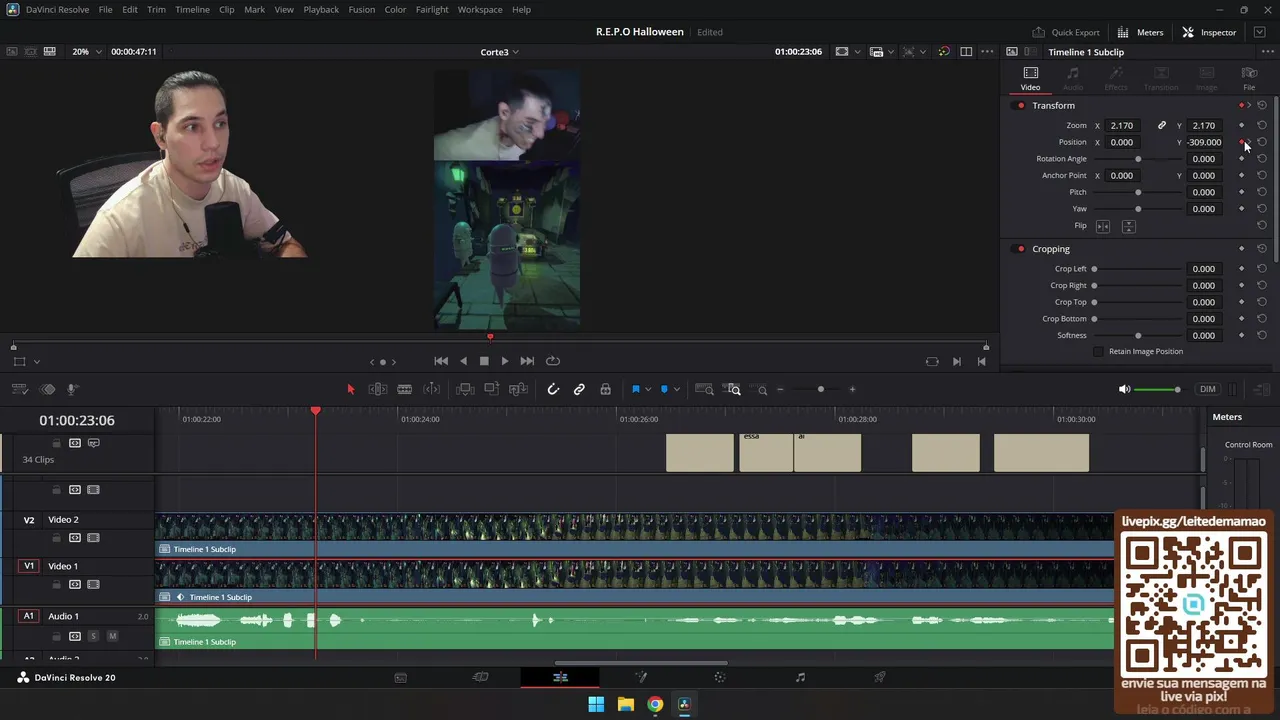Select the Blade Edit tool

pyautogui.click(x=405, y=389)
